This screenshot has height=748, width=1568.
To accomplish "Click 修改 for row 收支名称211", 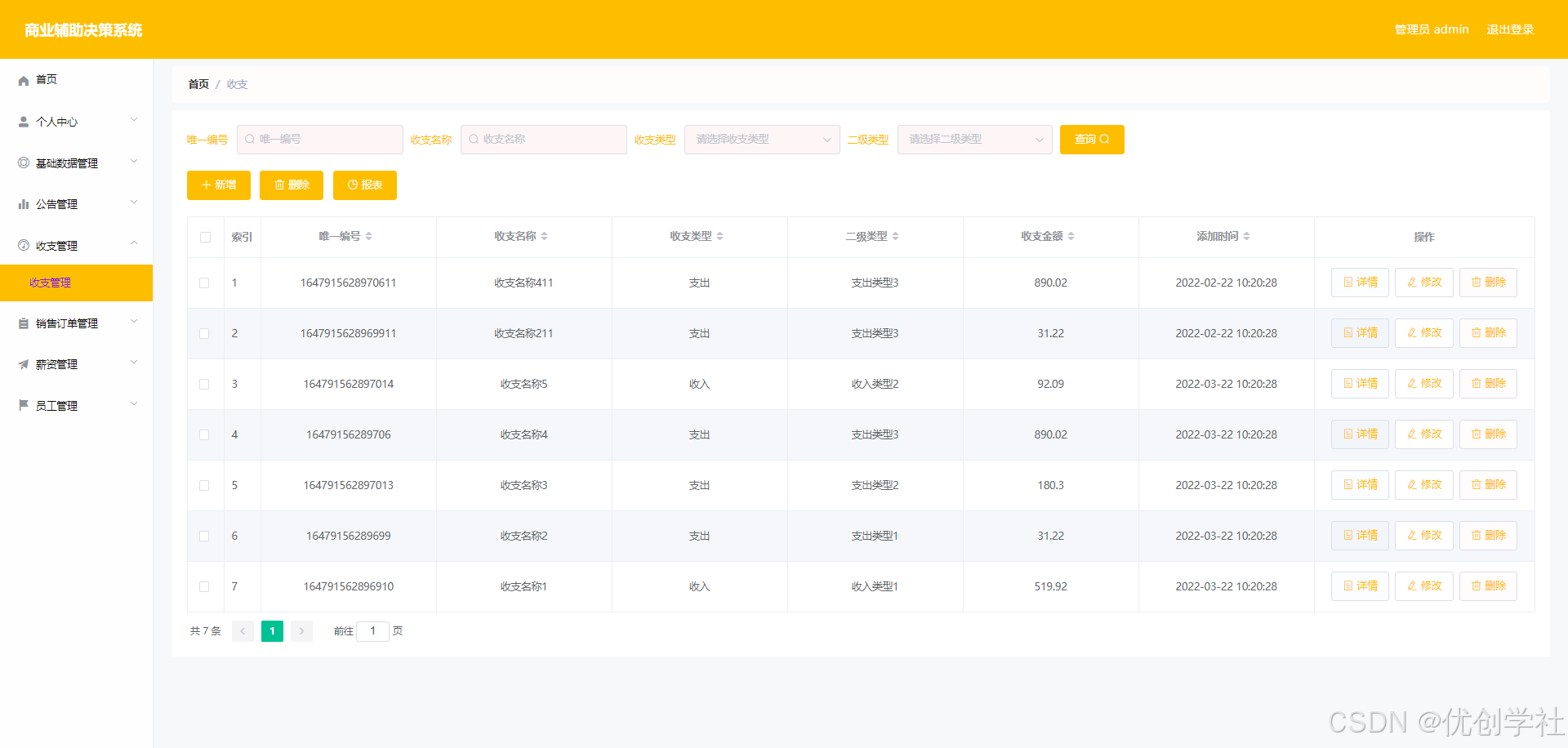I will pyautogui.click(x=1424, y=333).
